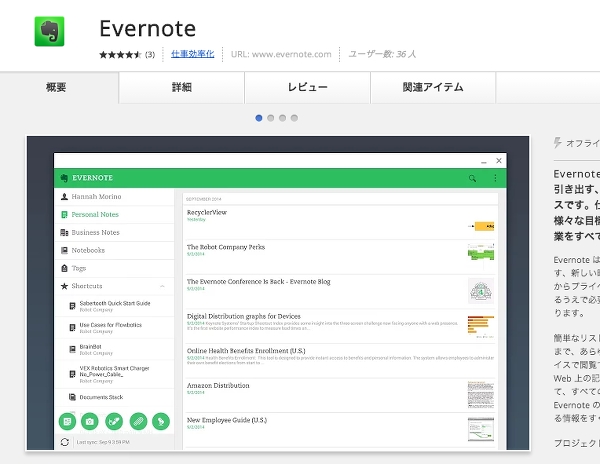Image resolution: width=600 pixels, height=464 pixels.
Task: Click note icon beside Sabertooth Quick Start Guide
Action: point(72,306)
